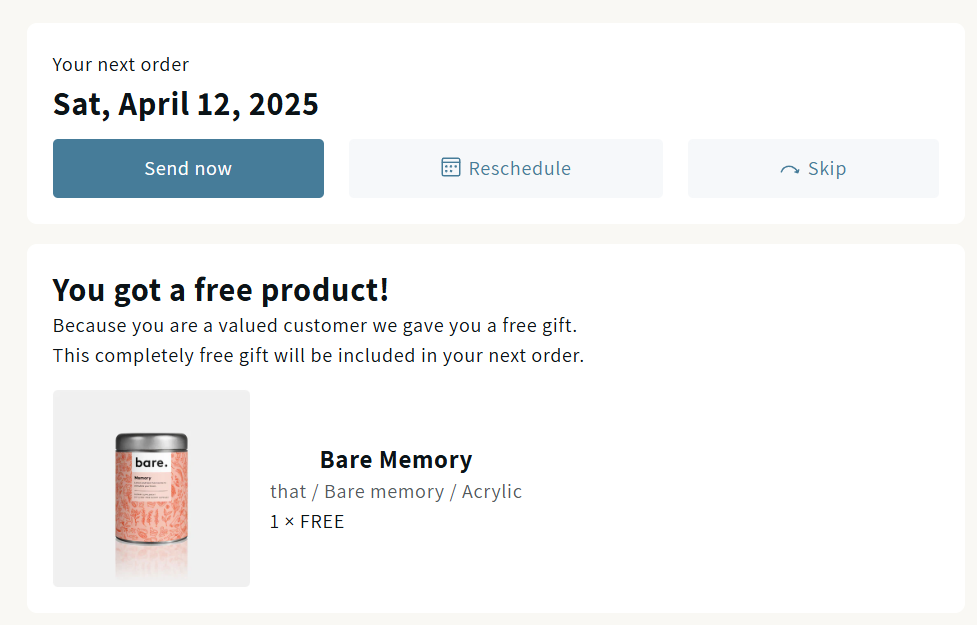Select the Bare Memory product title
This screenshot has height=625, width=977.
pos(396,460)
